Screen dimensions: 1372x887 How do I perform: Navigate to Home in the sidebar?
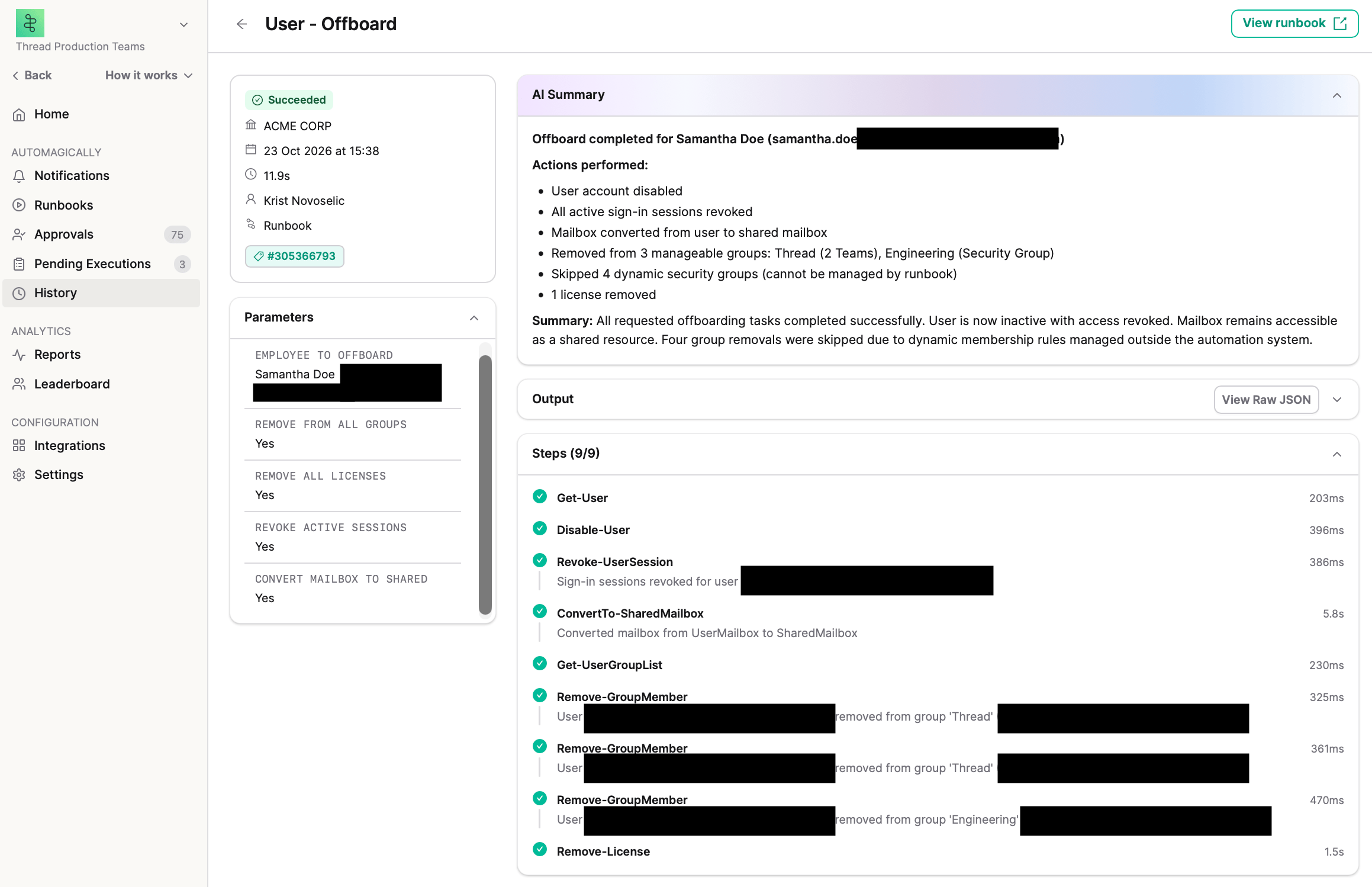coord(101,114)
